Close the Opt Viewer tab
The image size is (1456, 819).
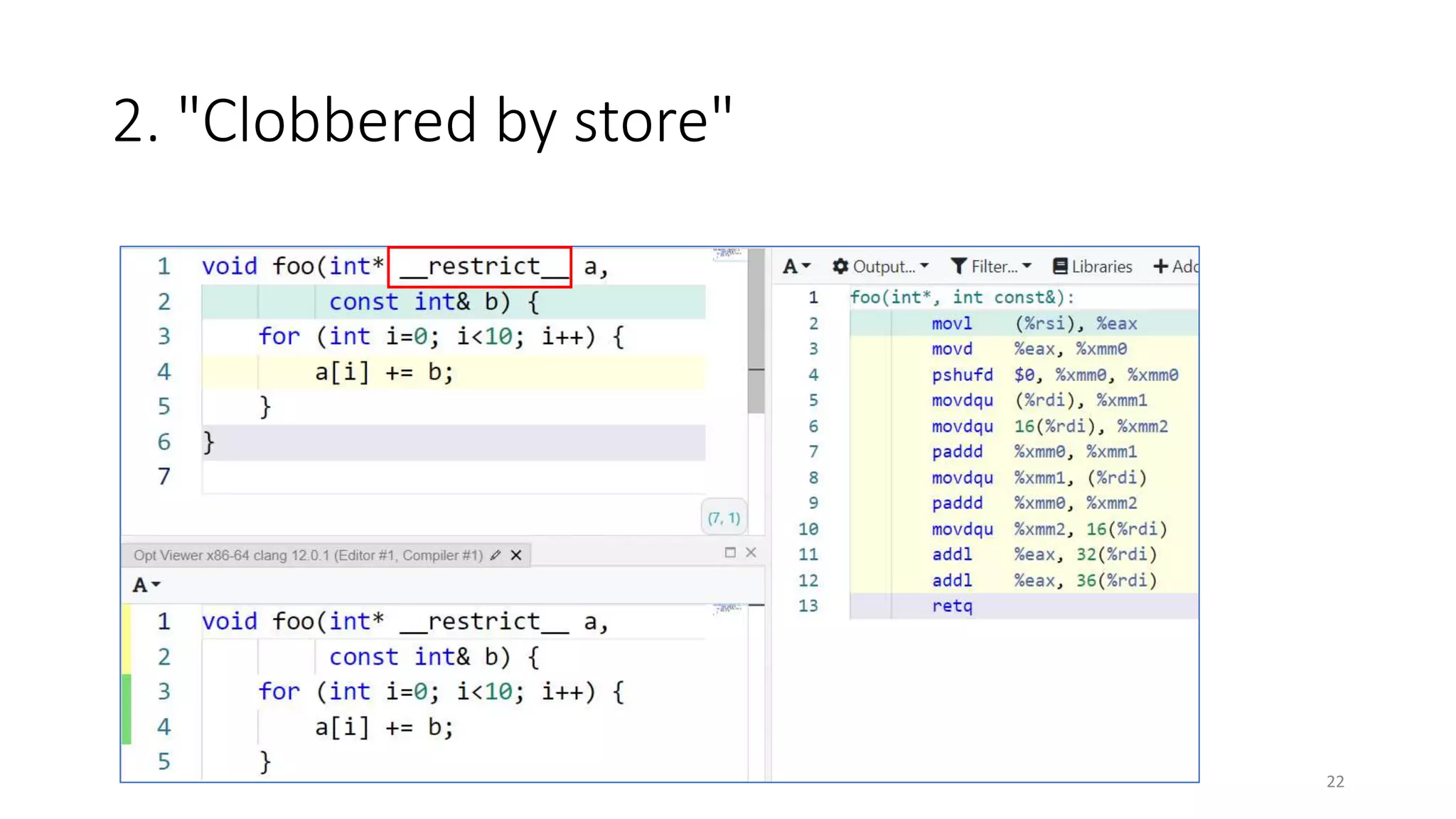[x=516, y=555]
